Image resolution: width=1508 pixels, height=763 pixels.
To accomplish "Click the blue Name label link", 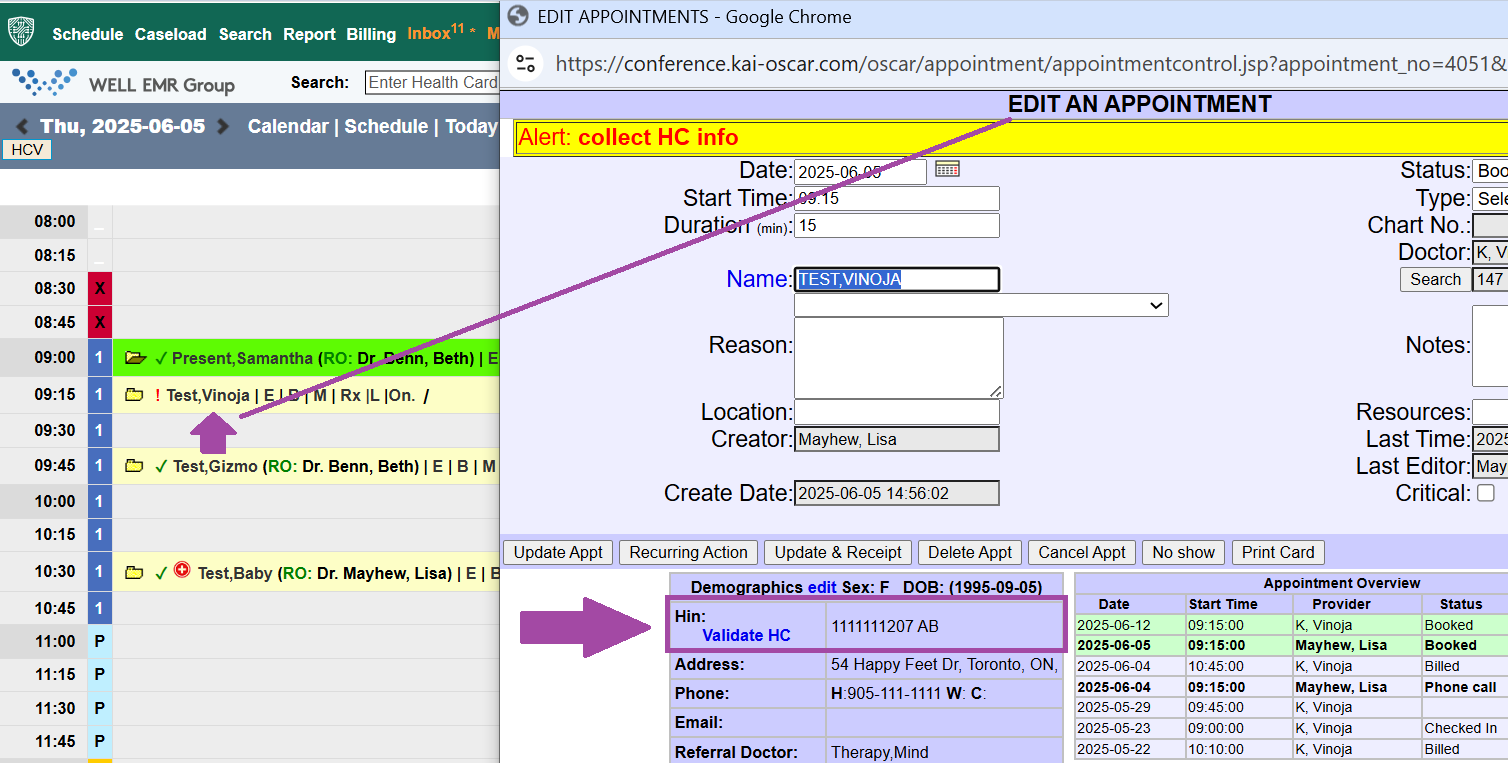I will 757,279.
